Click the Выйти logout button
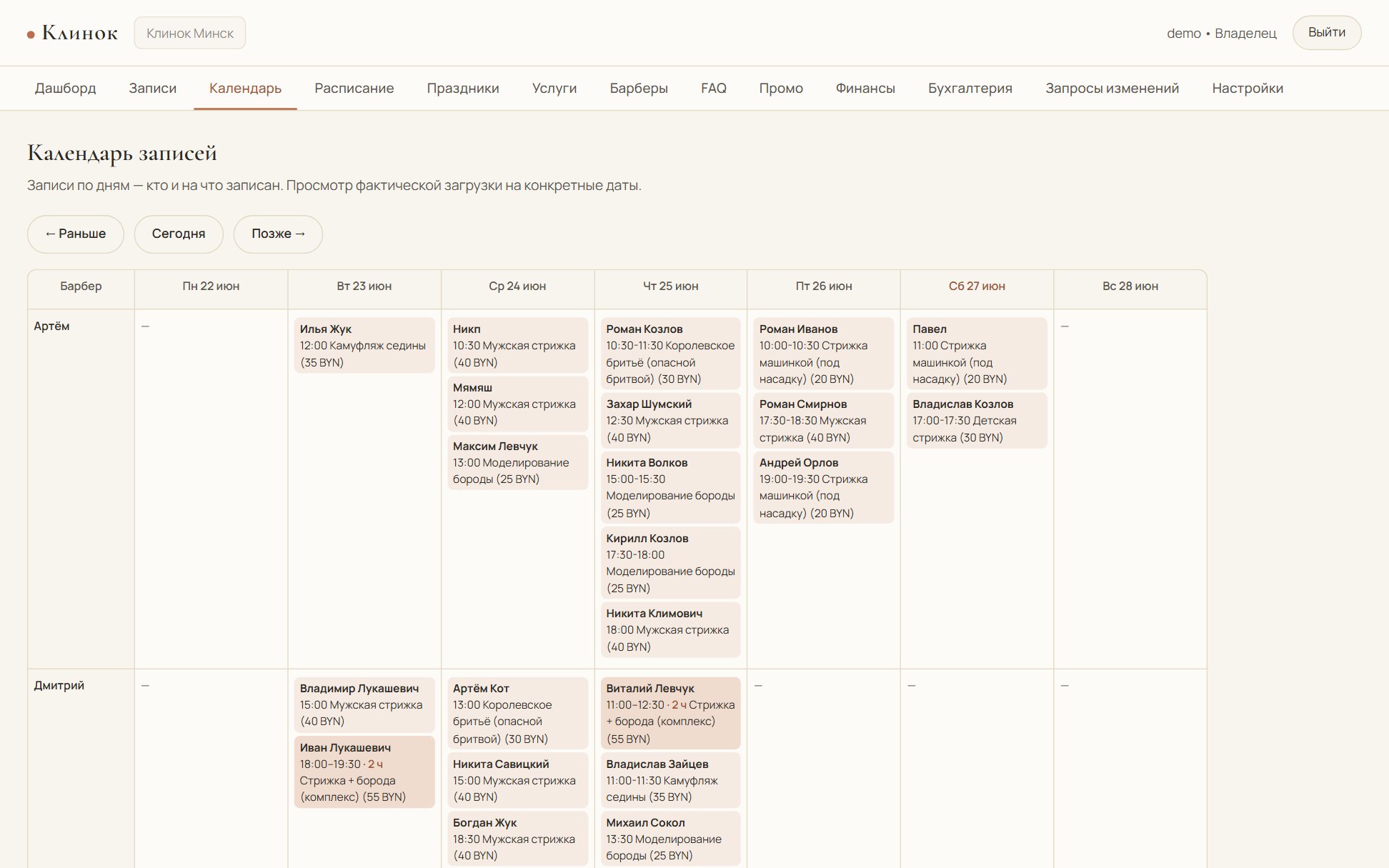The image size is (1389, 868). coord(1327,33)
